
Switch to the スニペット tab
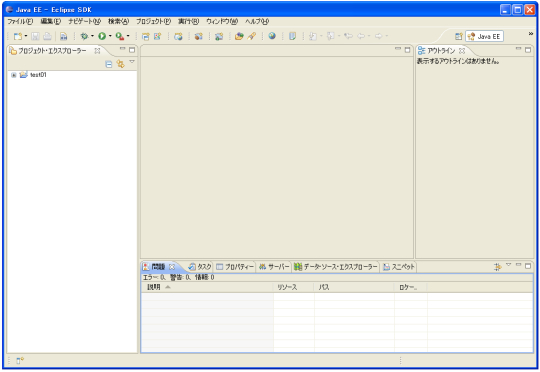(x=399, y=267)
